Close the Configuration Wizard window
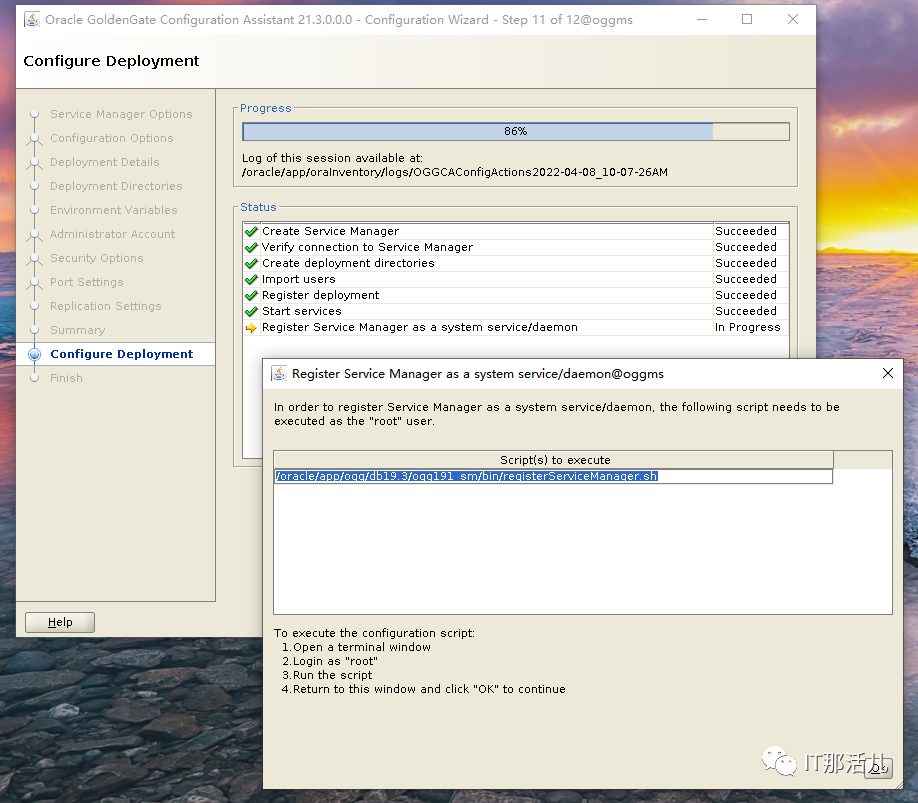This screenshot has height=803, width=918. (793, 19)
